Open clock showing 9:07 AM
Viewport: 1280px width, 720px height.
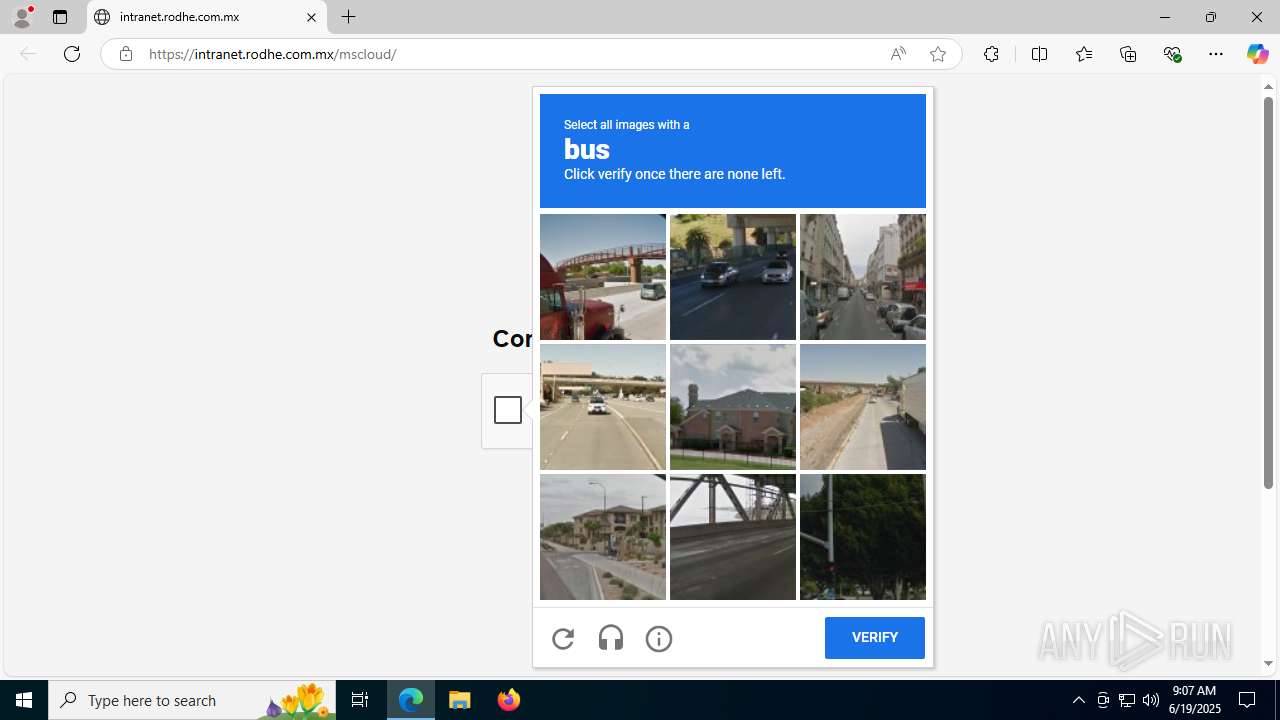[1195, 700]
